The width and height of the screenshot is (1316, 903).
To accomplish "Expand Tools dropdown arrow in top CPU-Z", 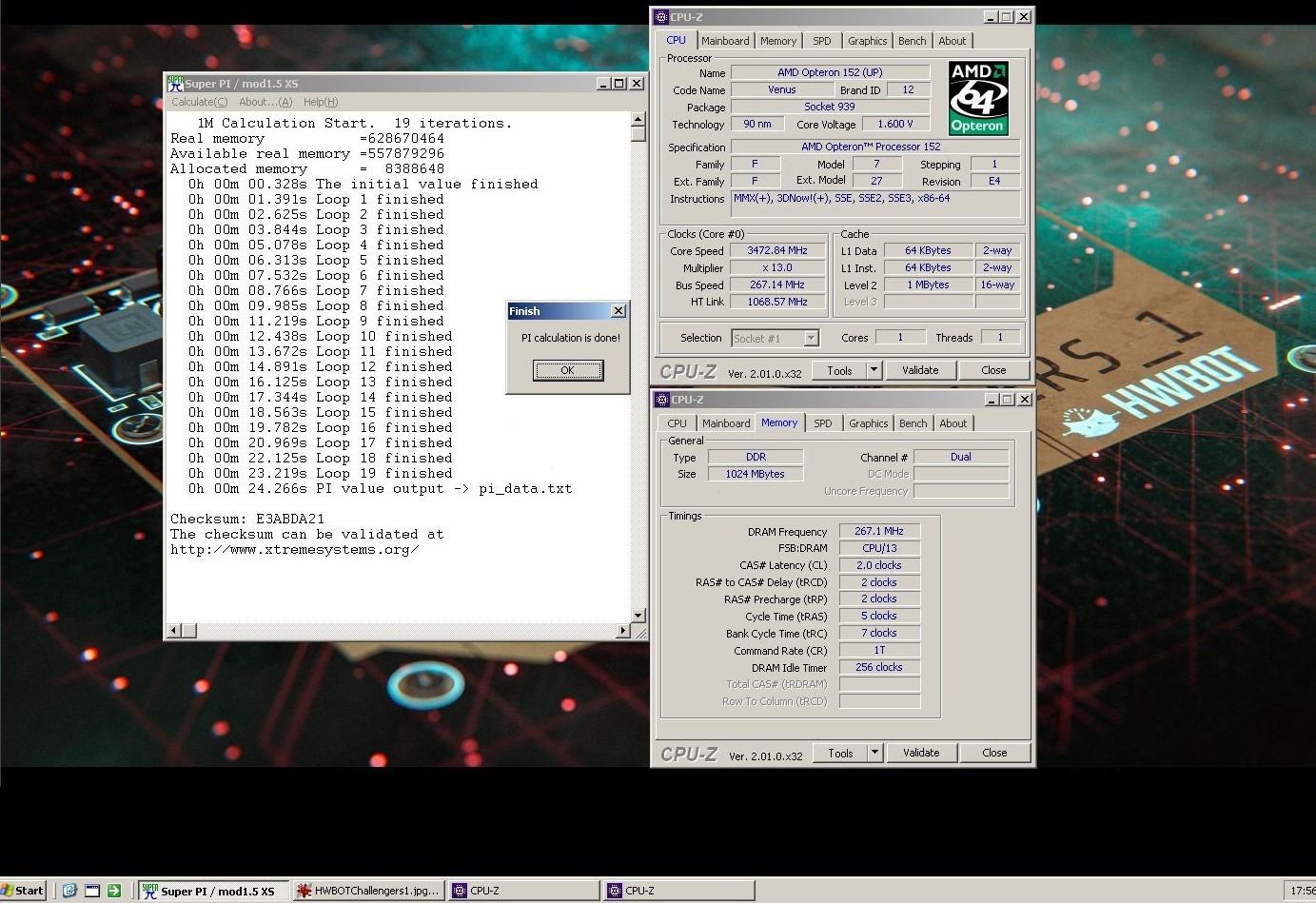I will (x=874, y=370).
